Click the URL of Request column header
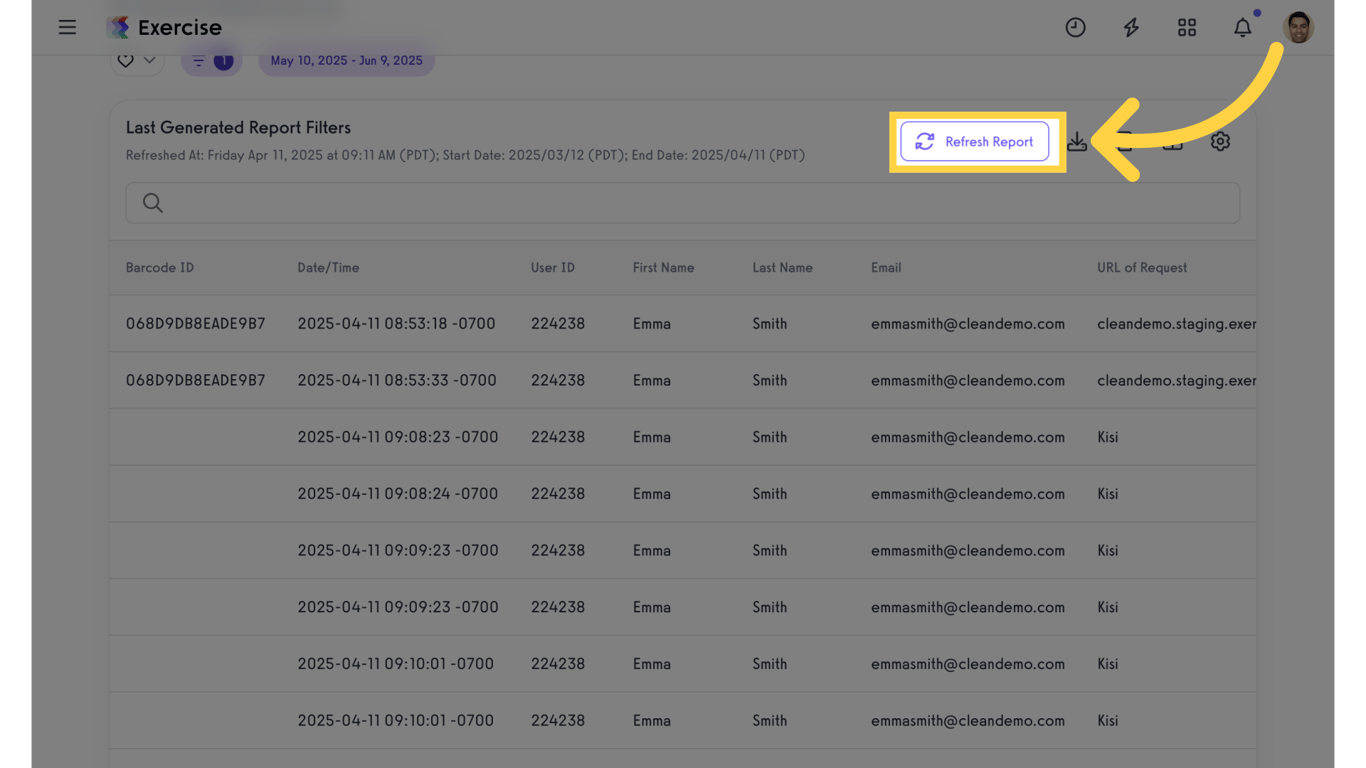Viewport: 1366px width, 768px height. 1142,268
